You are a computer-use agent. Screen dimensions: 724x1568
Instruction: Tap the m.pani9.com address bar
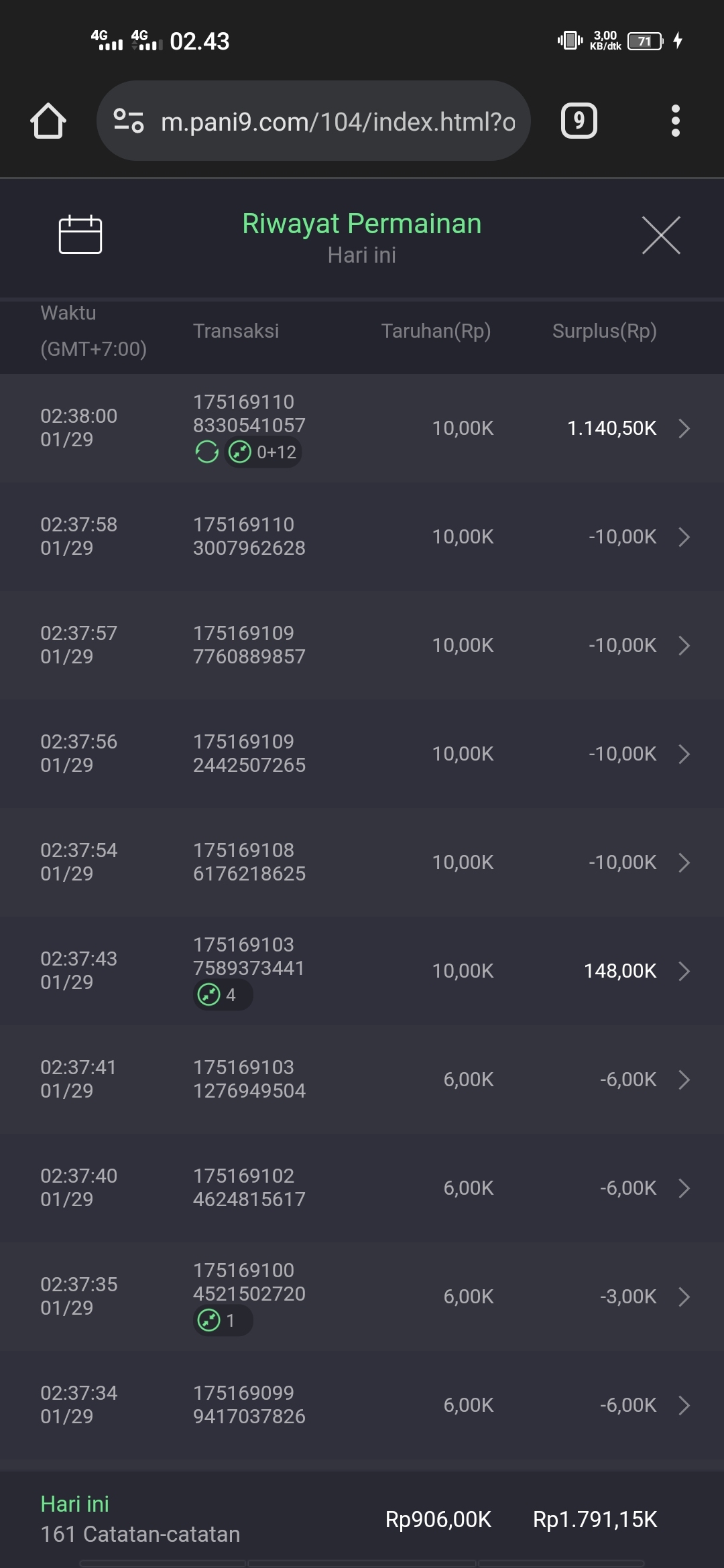[x=337, y=121]
